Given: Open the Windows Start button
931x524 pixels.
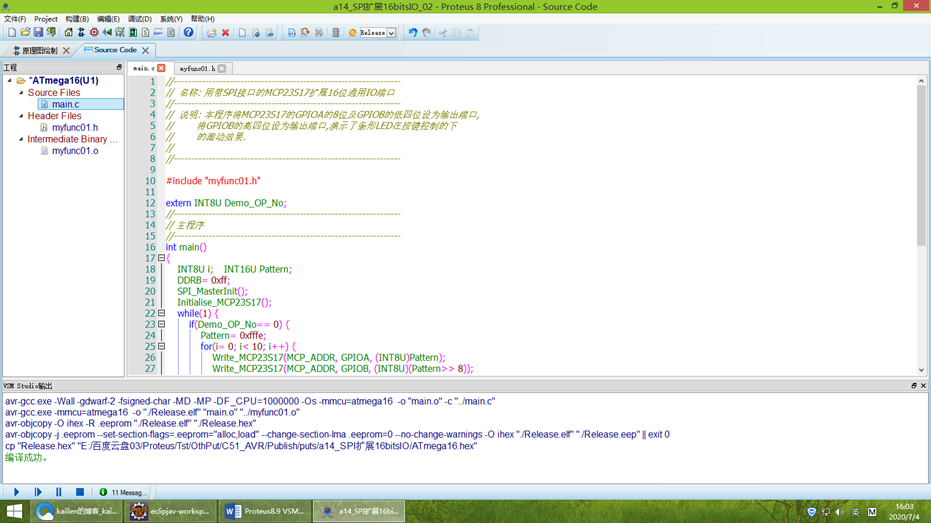Looking at the screenshot, I should pos(14,511).
